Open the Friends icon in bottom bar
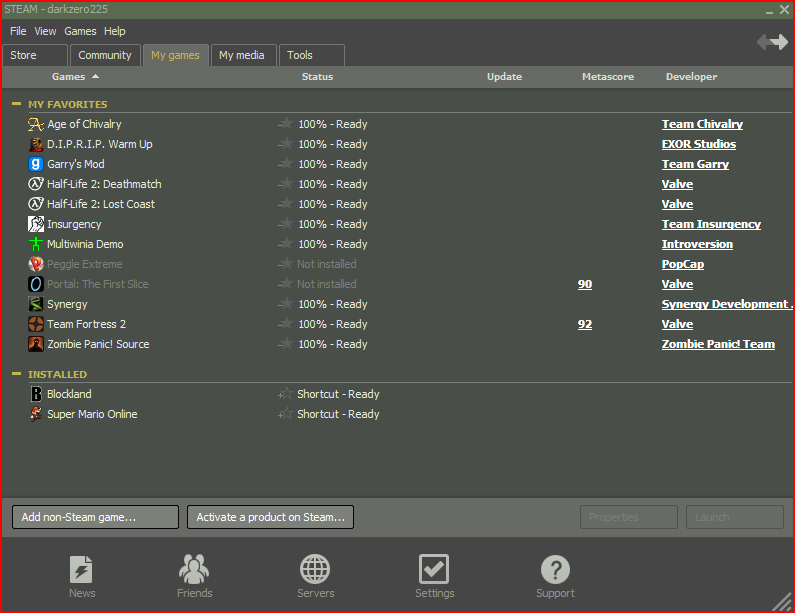The image size is (795, 613). [194, 570]
